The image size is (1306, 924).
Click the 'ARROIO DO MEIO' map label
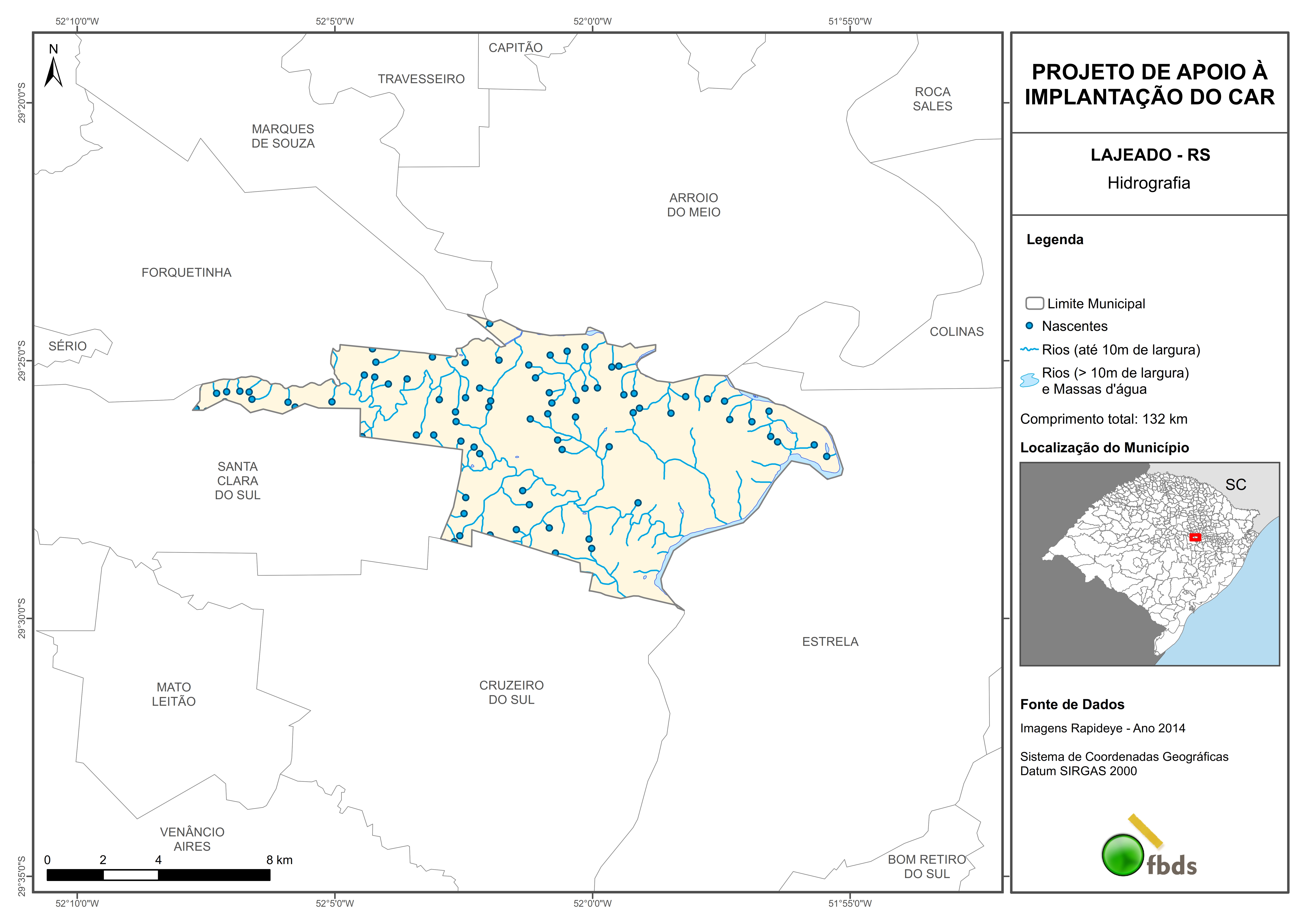[694, 205]
